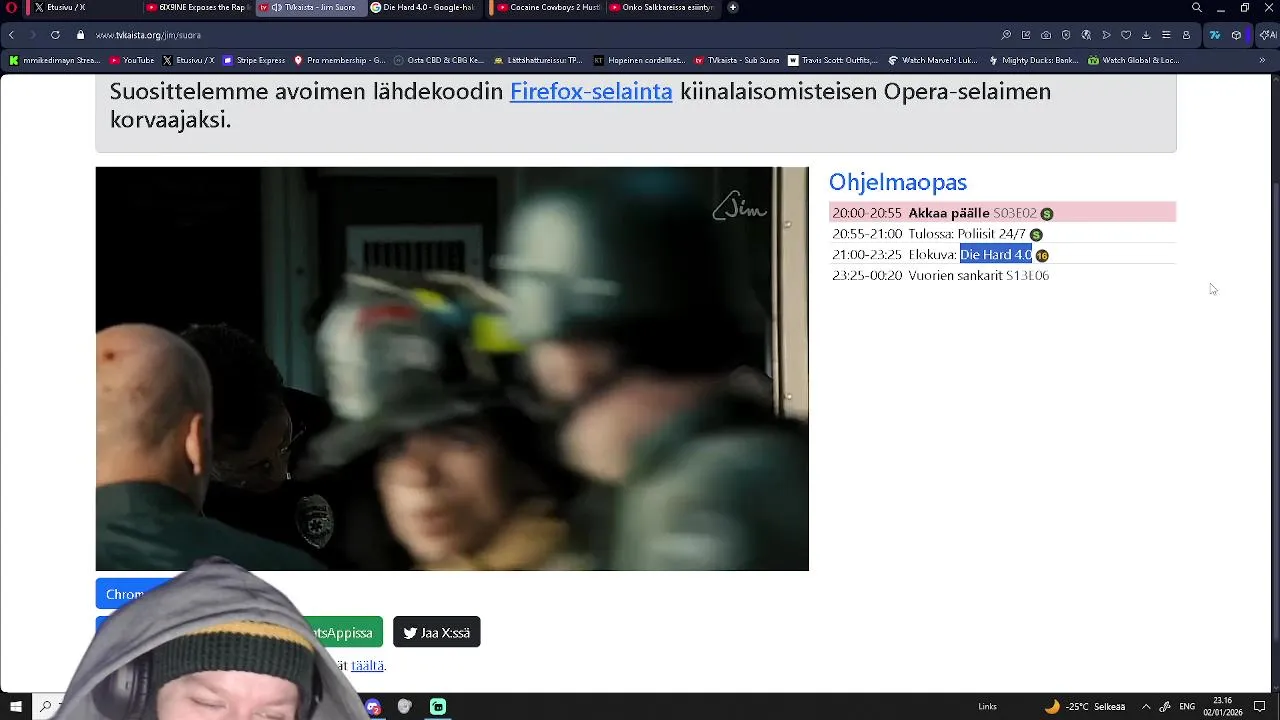Open the extensions cube icon

[x=1237, y=35]
